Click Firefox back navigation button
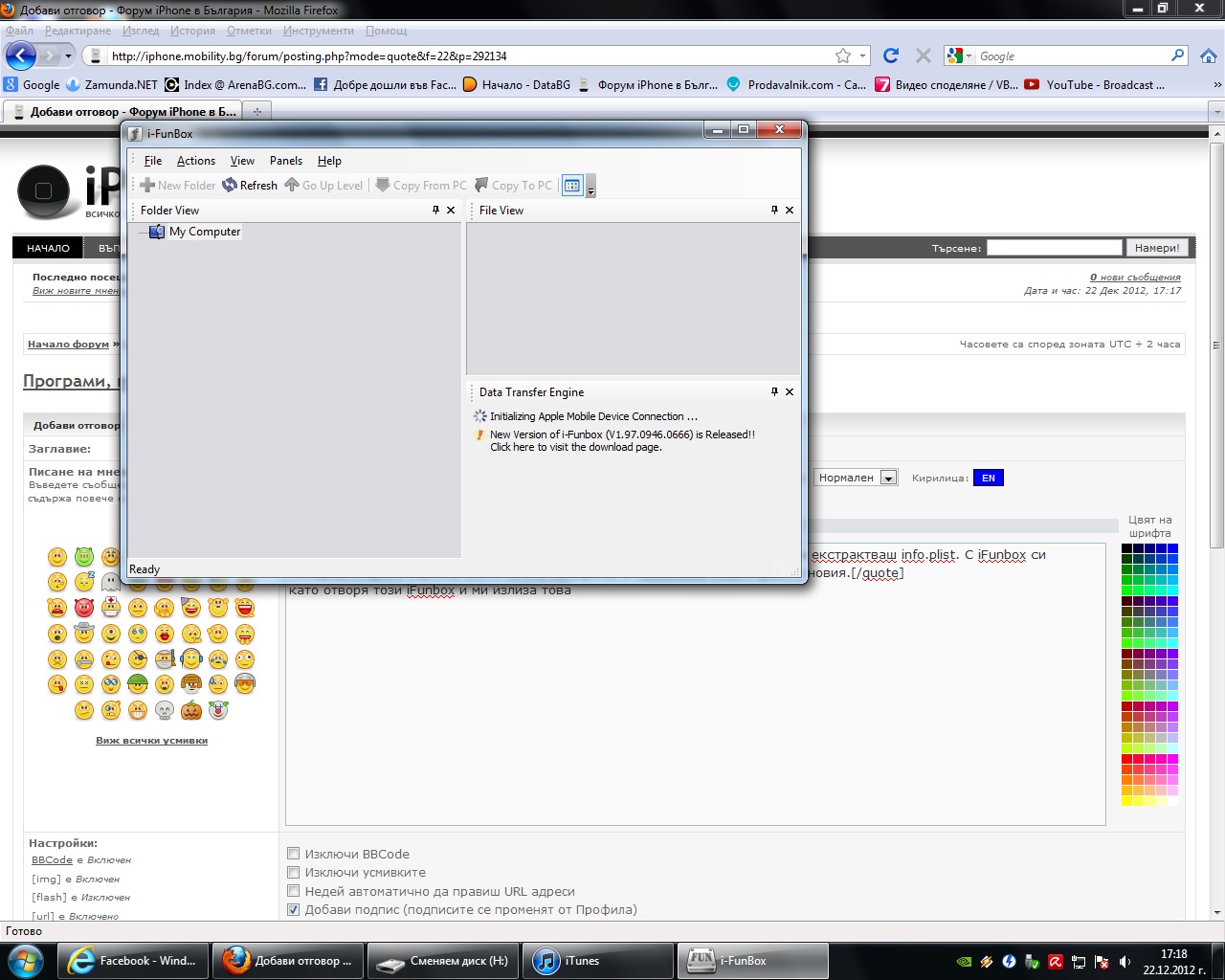Image resolution: width=1225 pixels, height=980 pixels. (21, 56)
